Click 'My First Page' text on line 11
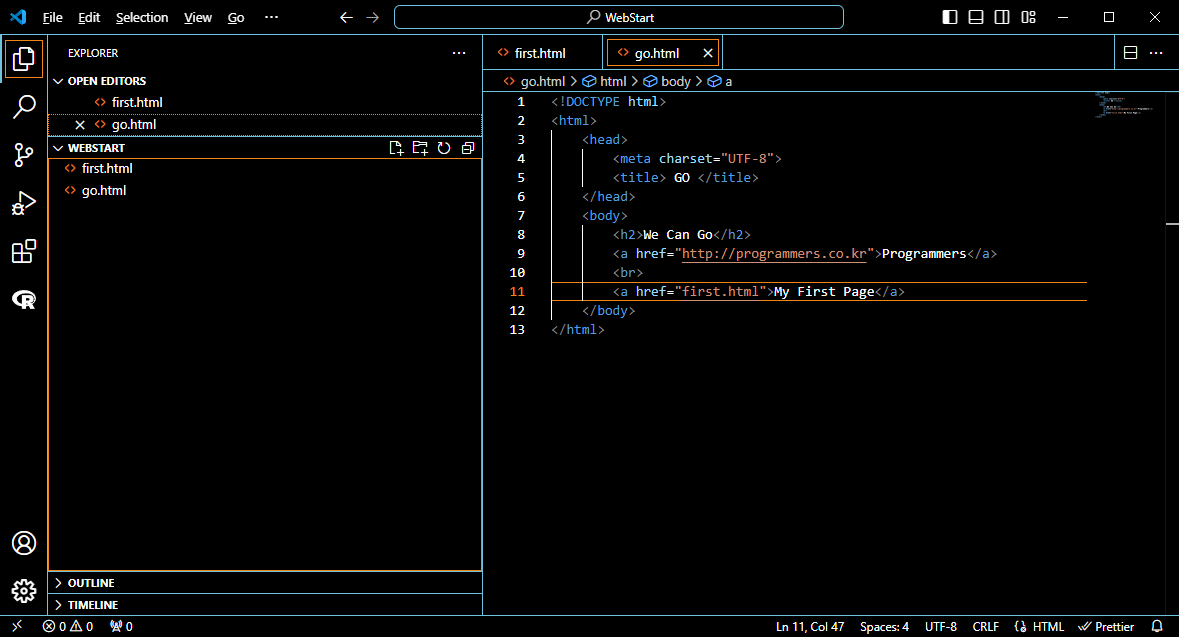1179x637 pixels. click(x=824, y=292)
